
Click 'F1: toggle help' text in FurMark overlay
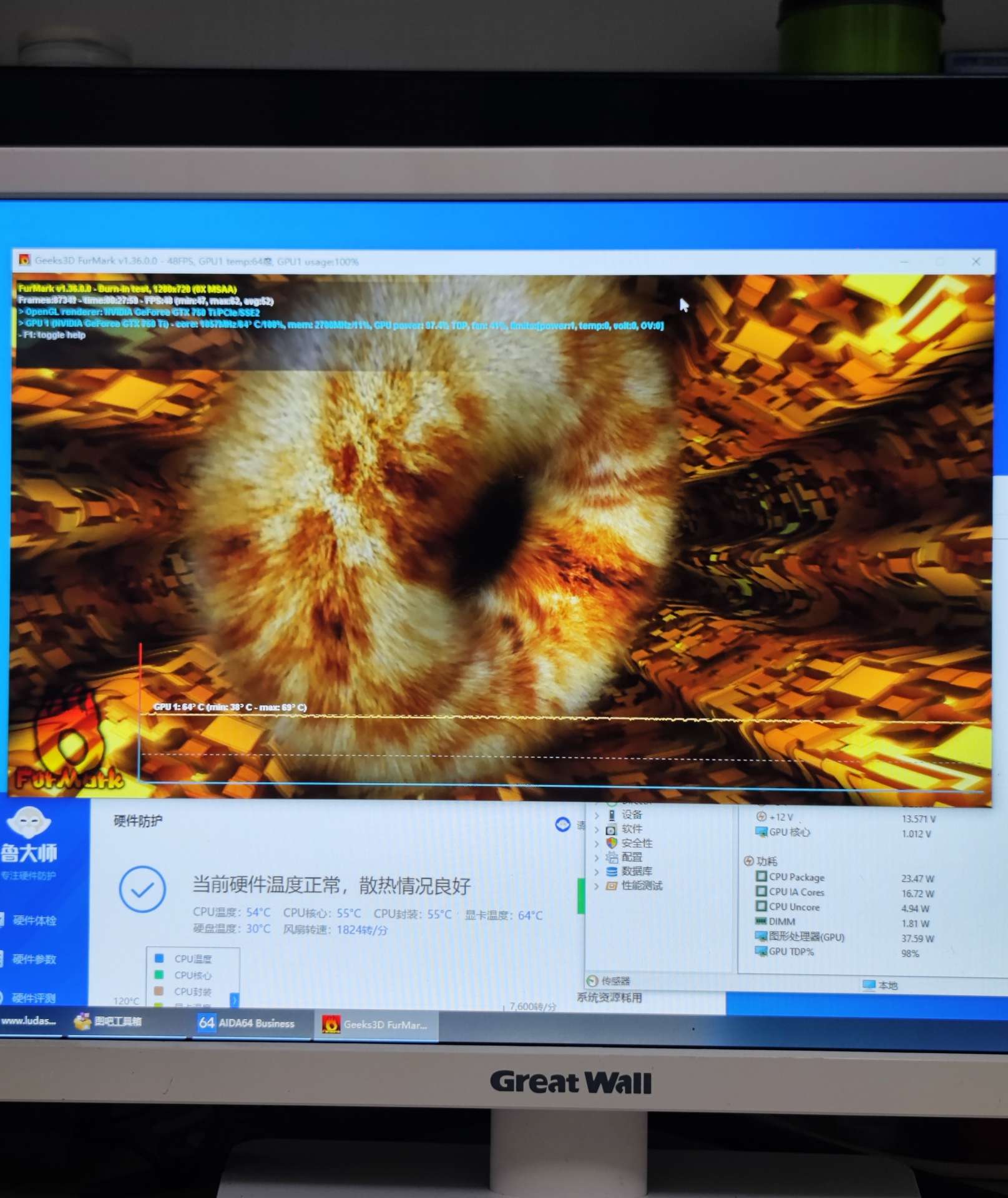point(52,335)
